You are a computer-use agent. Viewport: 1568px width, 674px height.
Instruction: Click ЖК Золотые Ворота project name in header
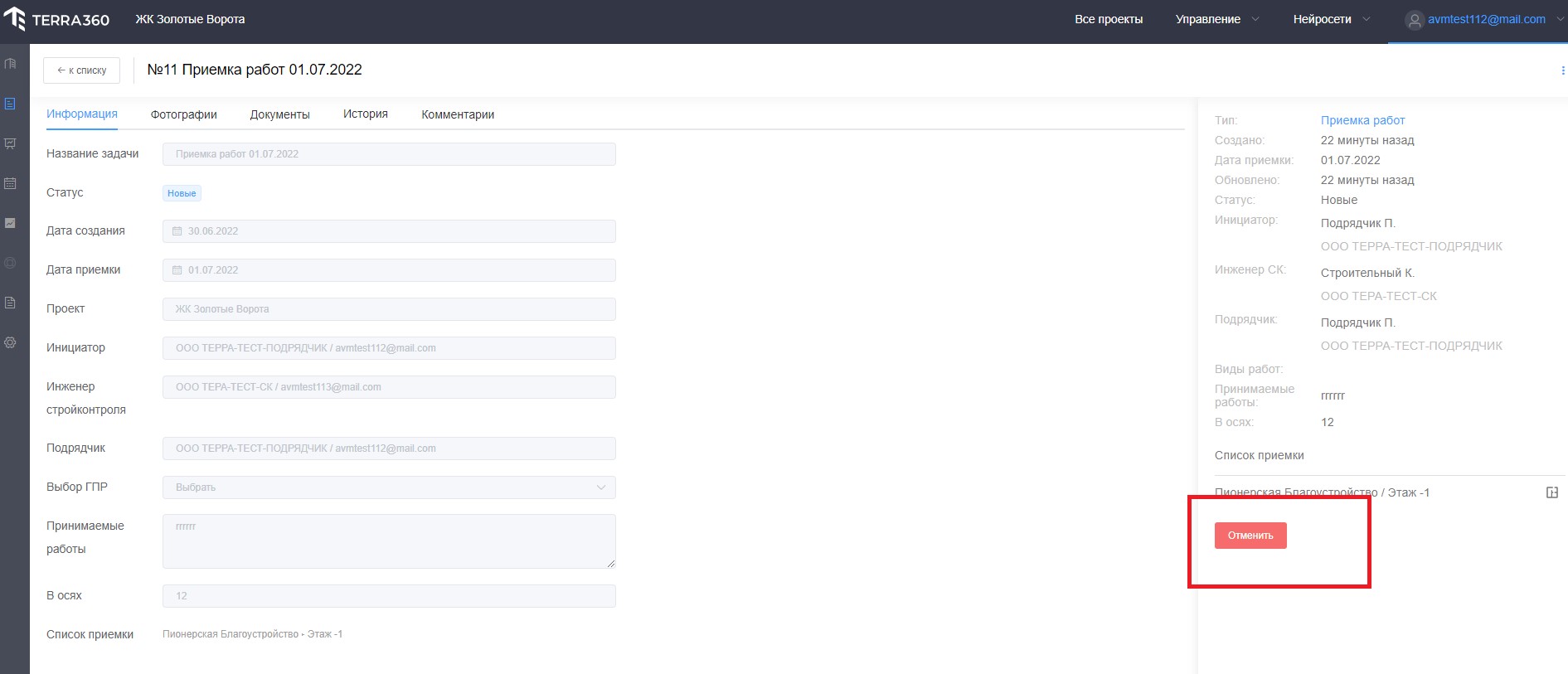tap(190, 19)
